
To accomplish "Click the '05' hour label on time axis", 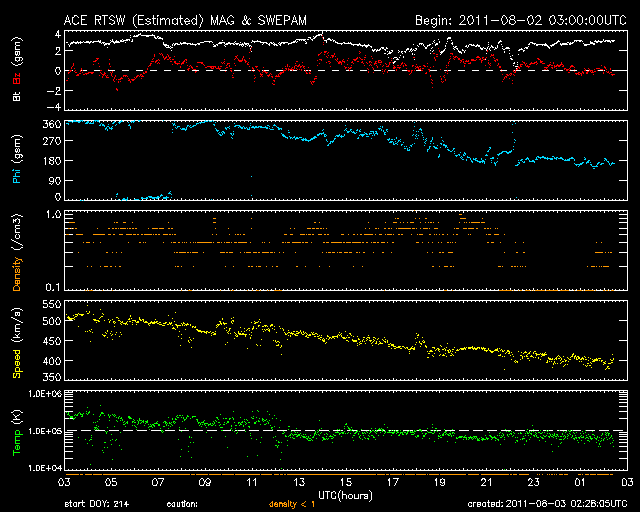I will (x=111, y=483).
